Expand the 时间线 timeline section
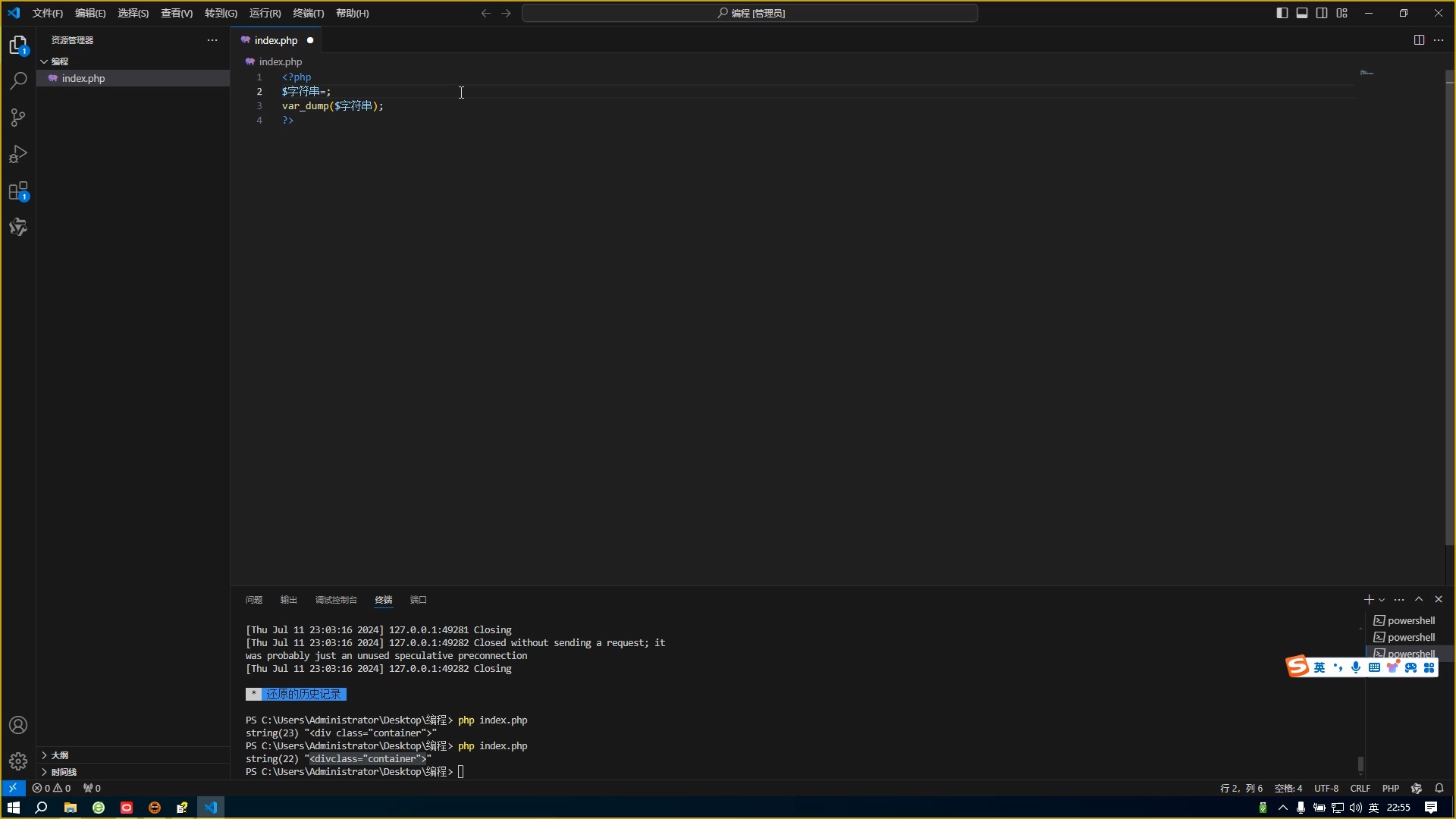The image size is (1456, 819). pyautogui.click(x=64, y=772)
